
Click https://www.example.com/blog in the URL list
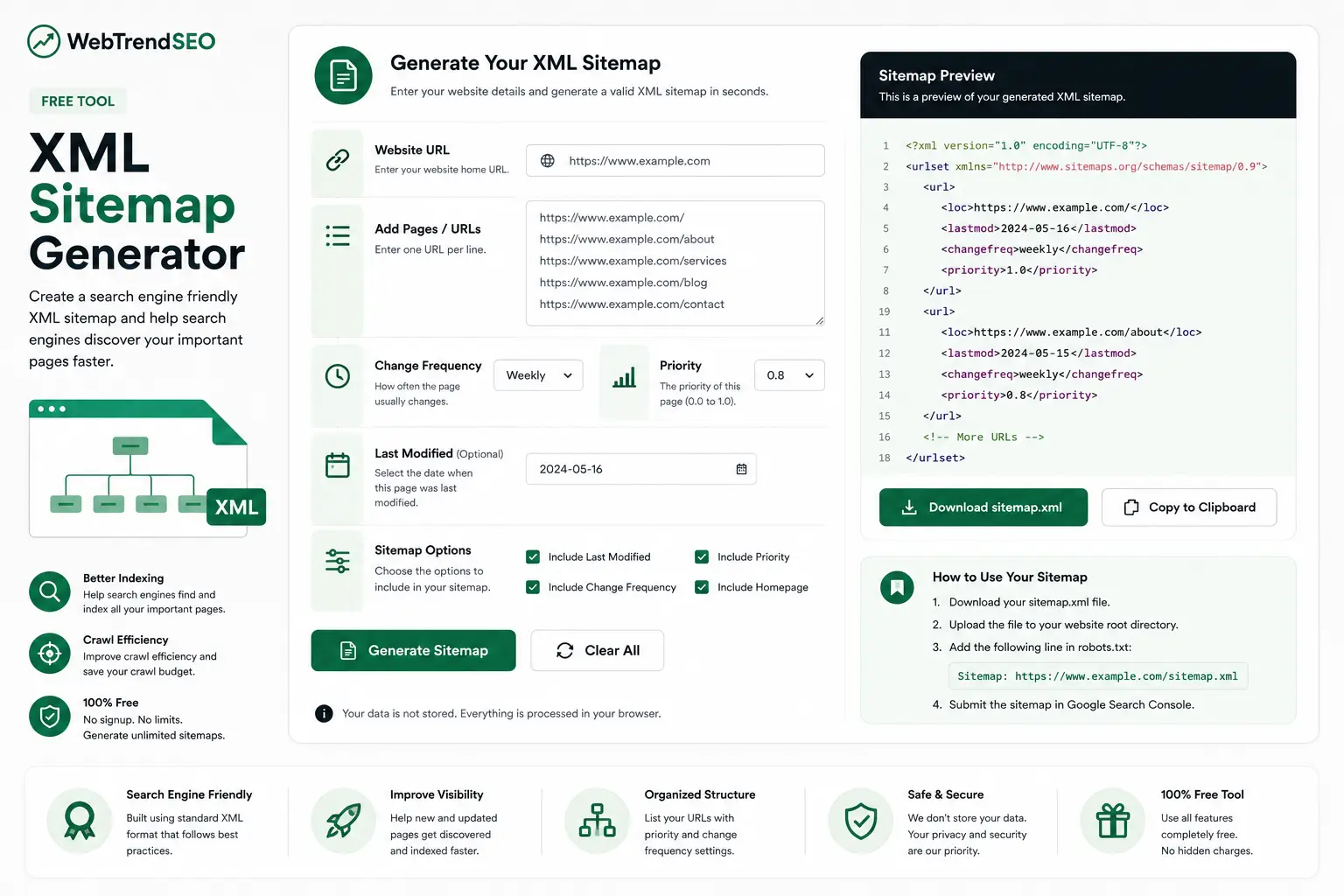coord(623,283)
